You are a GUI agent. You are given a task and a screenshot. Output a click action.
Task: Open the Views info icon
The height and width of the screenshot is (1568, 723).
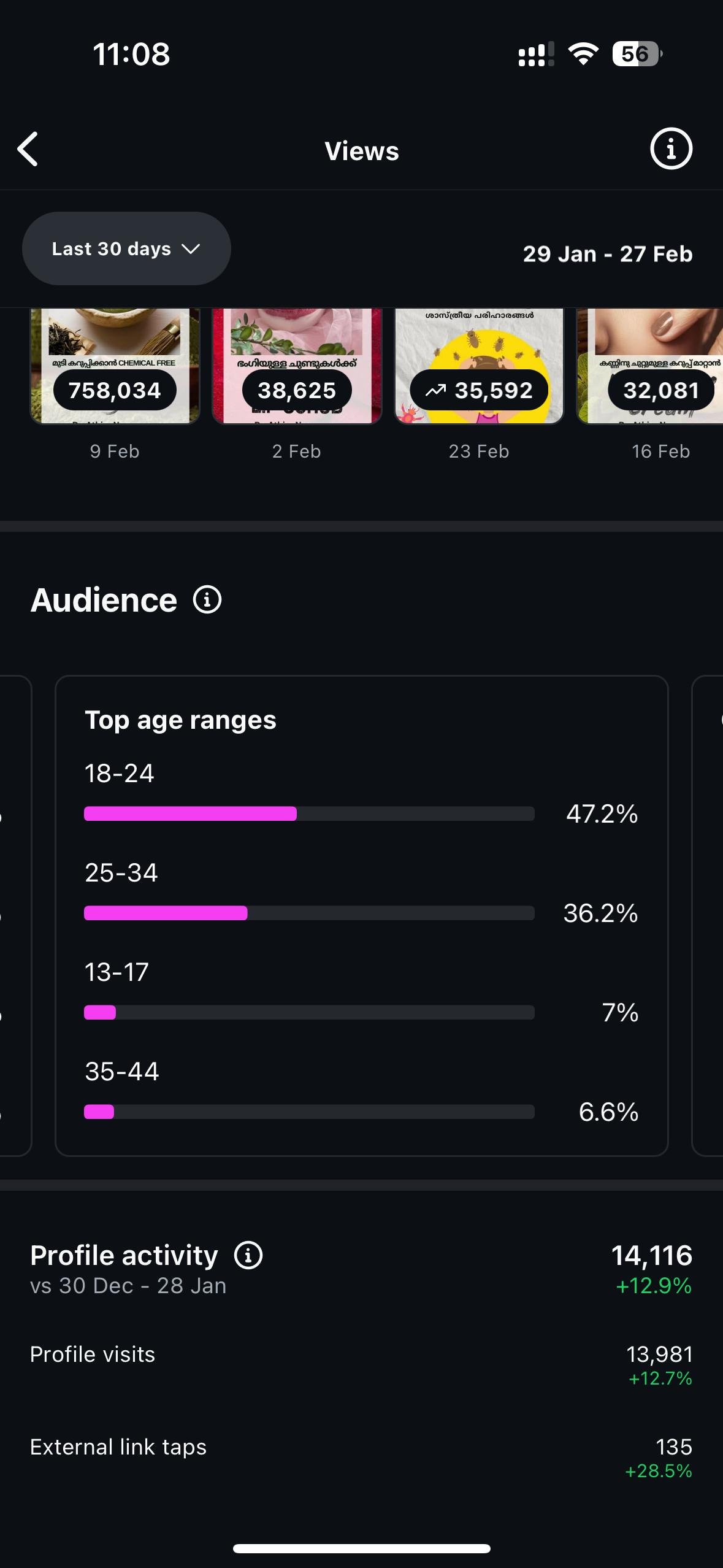[670, 149]
